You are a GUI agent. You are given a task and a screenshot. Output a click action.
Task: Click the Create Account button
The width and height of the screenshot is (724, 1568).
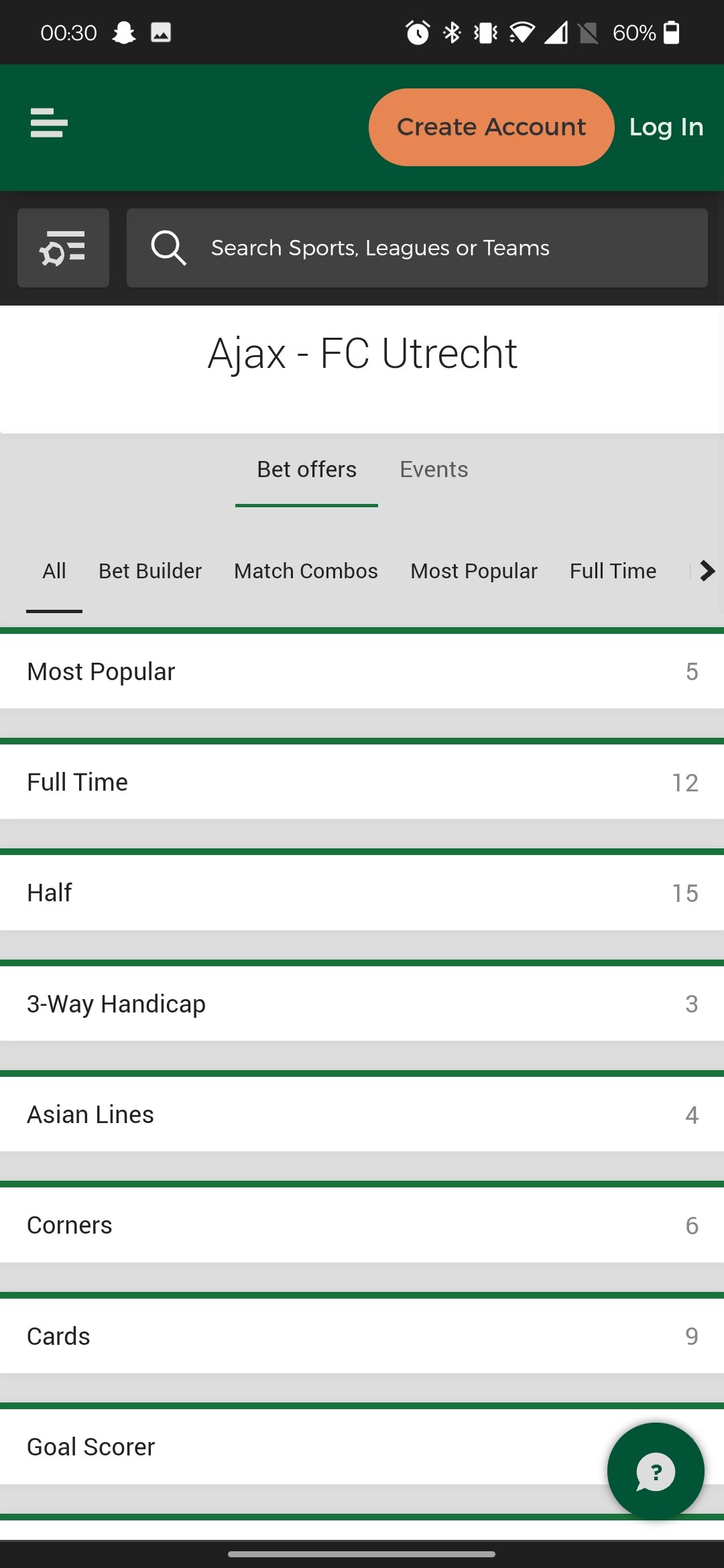[x=491, y=127]
